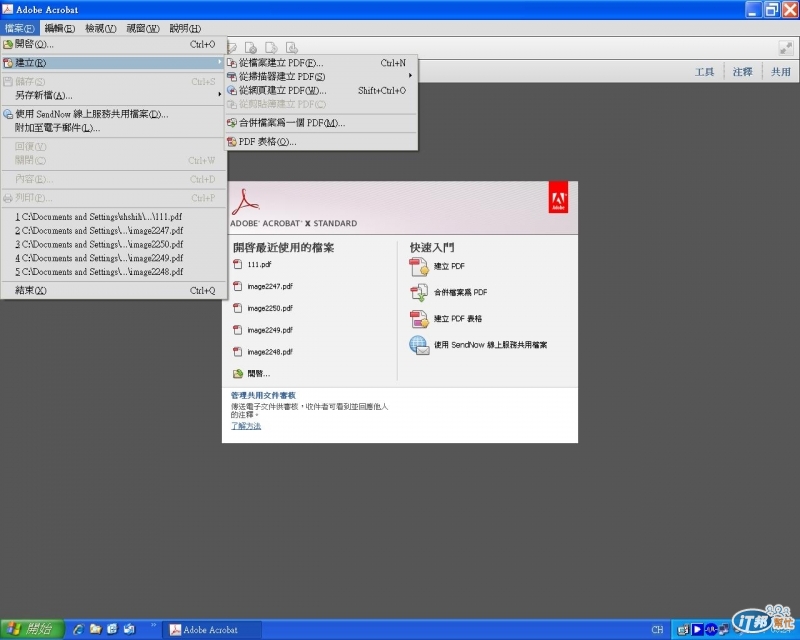The height and width of the screenshot is (640, 800).
Task: Click the CH language indicator on taskbar
Action: (x=657, y=630)
